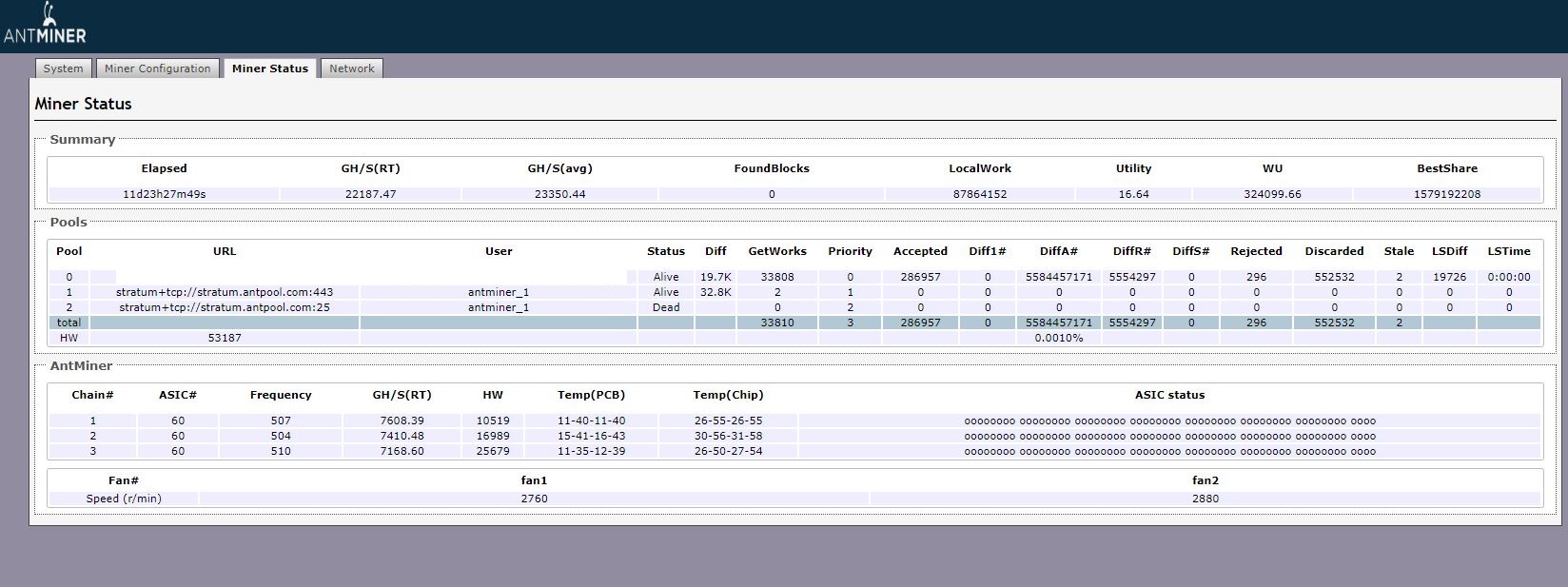Image resolution: width=1568 pixels, height=587 pixels.
Task: Click LSDiff value 19726
Action: tap(1449, 277)
